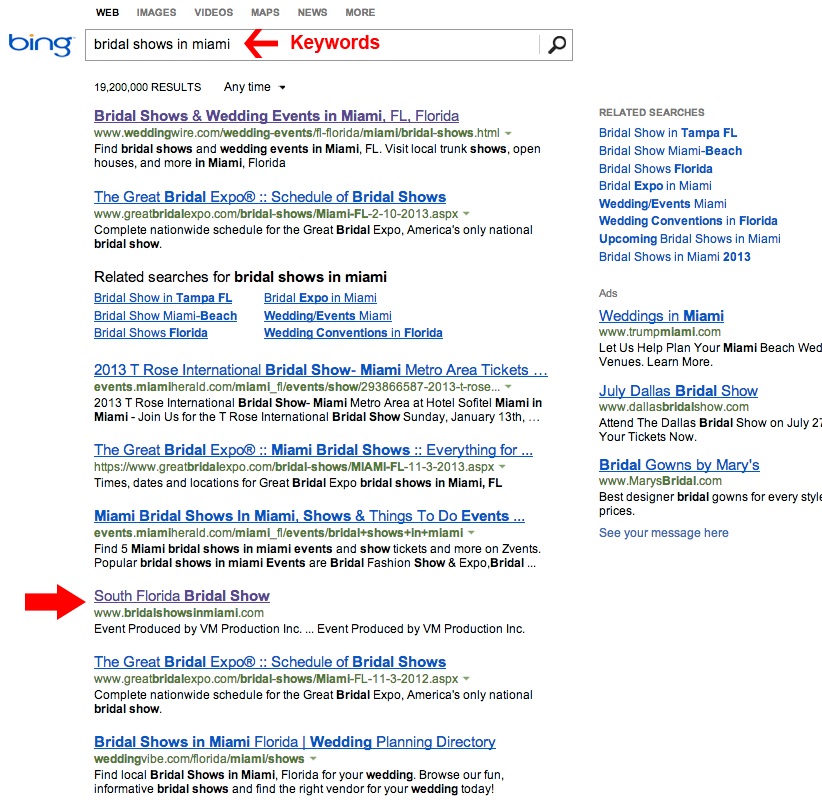Click Wedding Conventions in Florida under RELATED SEARCHES sidebar
The image size is (822, 808).
click(x=688, y=221)
